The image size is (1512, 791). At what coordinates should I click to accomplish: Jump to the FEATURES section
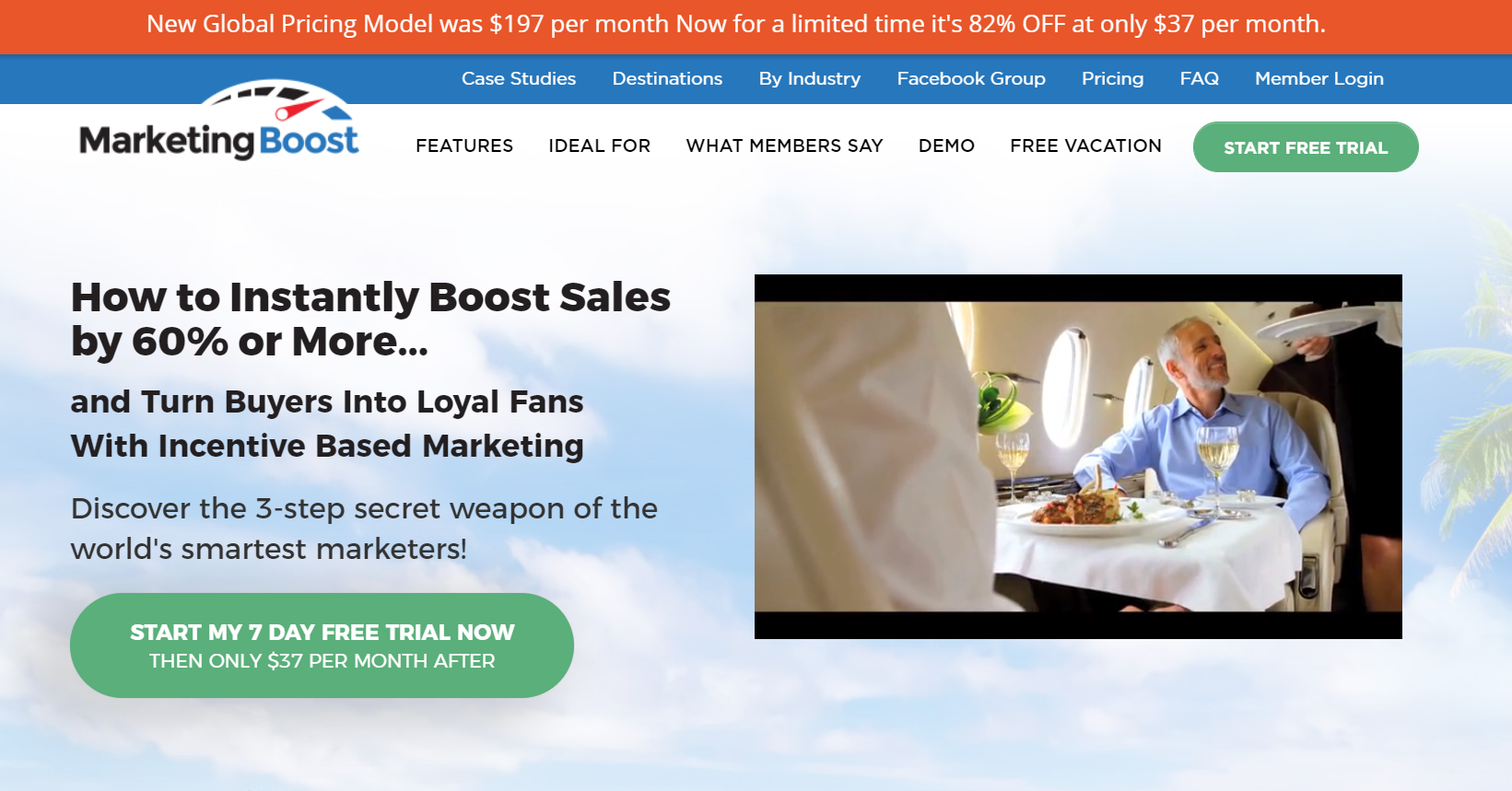click(x=464, y=145)
